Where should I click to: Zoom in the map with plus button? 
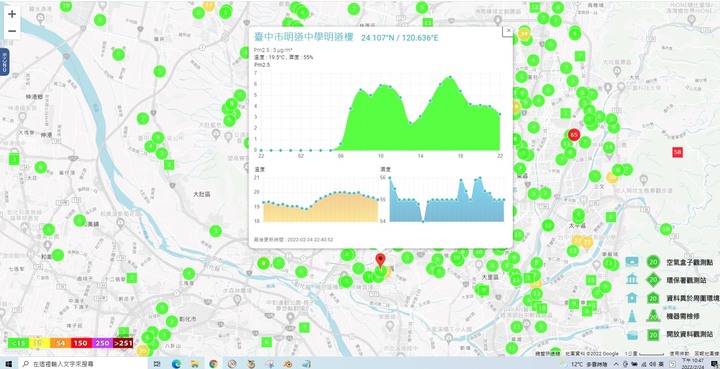12,14
